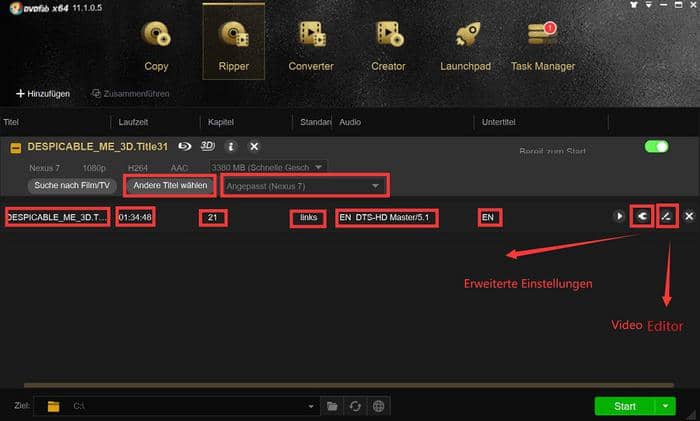
Task: Open the video editor pencil icon
Action: (667, 217)
